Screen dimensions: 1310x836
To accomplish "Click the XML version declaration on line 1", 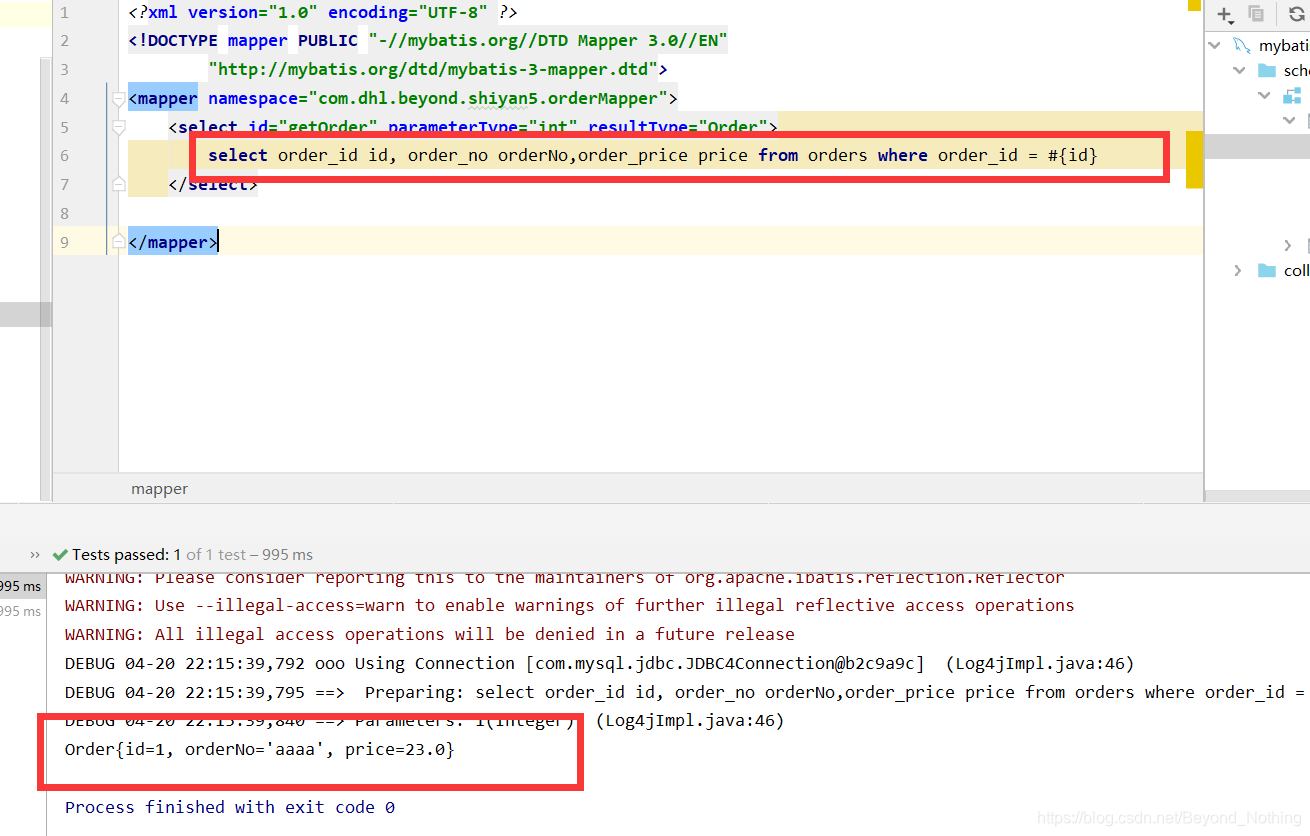I will tap(323, 13).
